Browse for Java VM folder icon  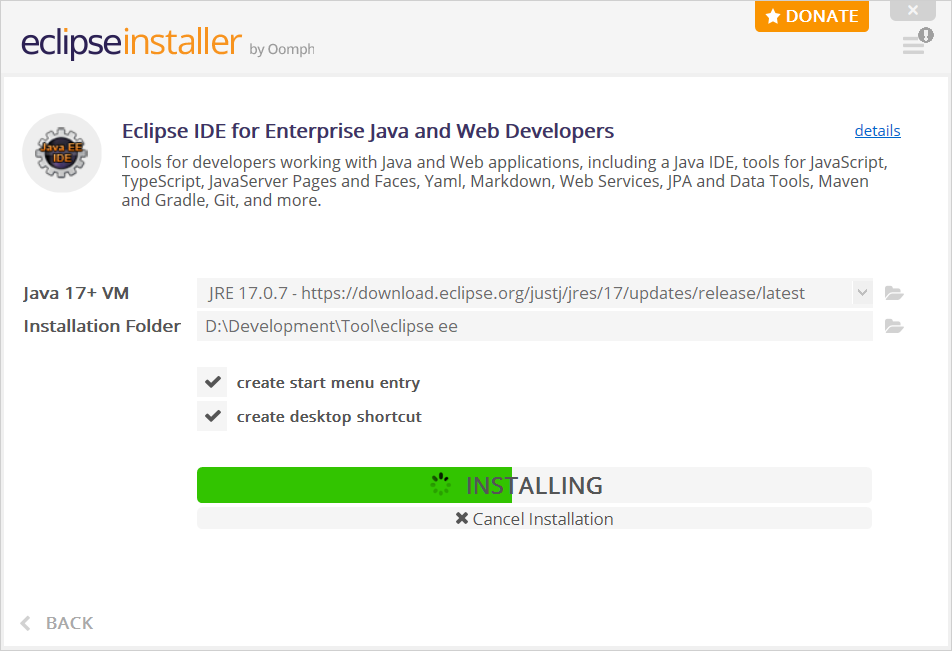pos(894,293)
